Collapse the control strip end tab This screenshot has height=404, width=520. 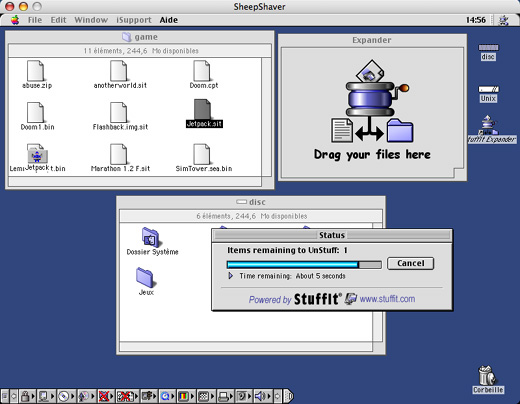(x=289, y=396)
